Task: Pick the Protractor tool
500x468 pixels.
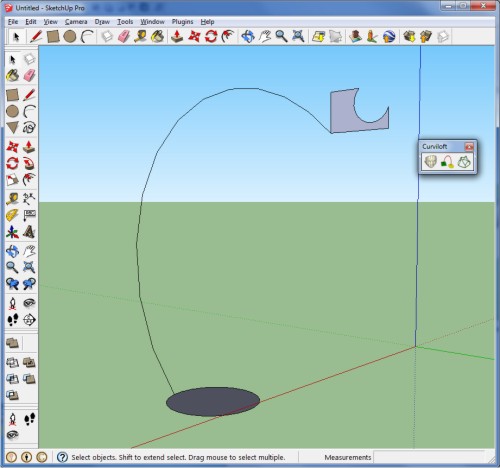Action: click(13, 215)
